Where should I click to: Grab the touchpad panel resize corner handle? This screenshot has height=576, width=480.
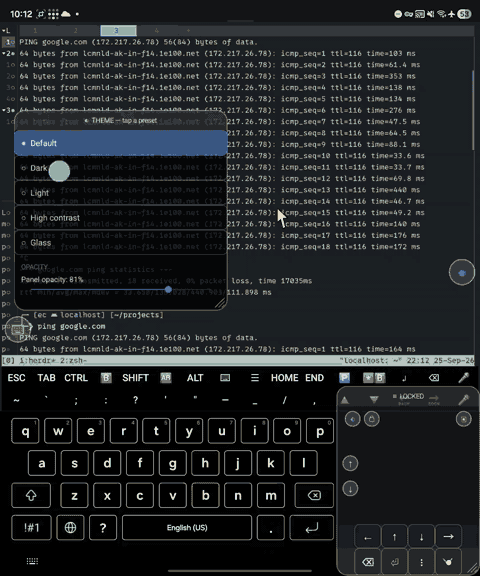click(472, 568)
